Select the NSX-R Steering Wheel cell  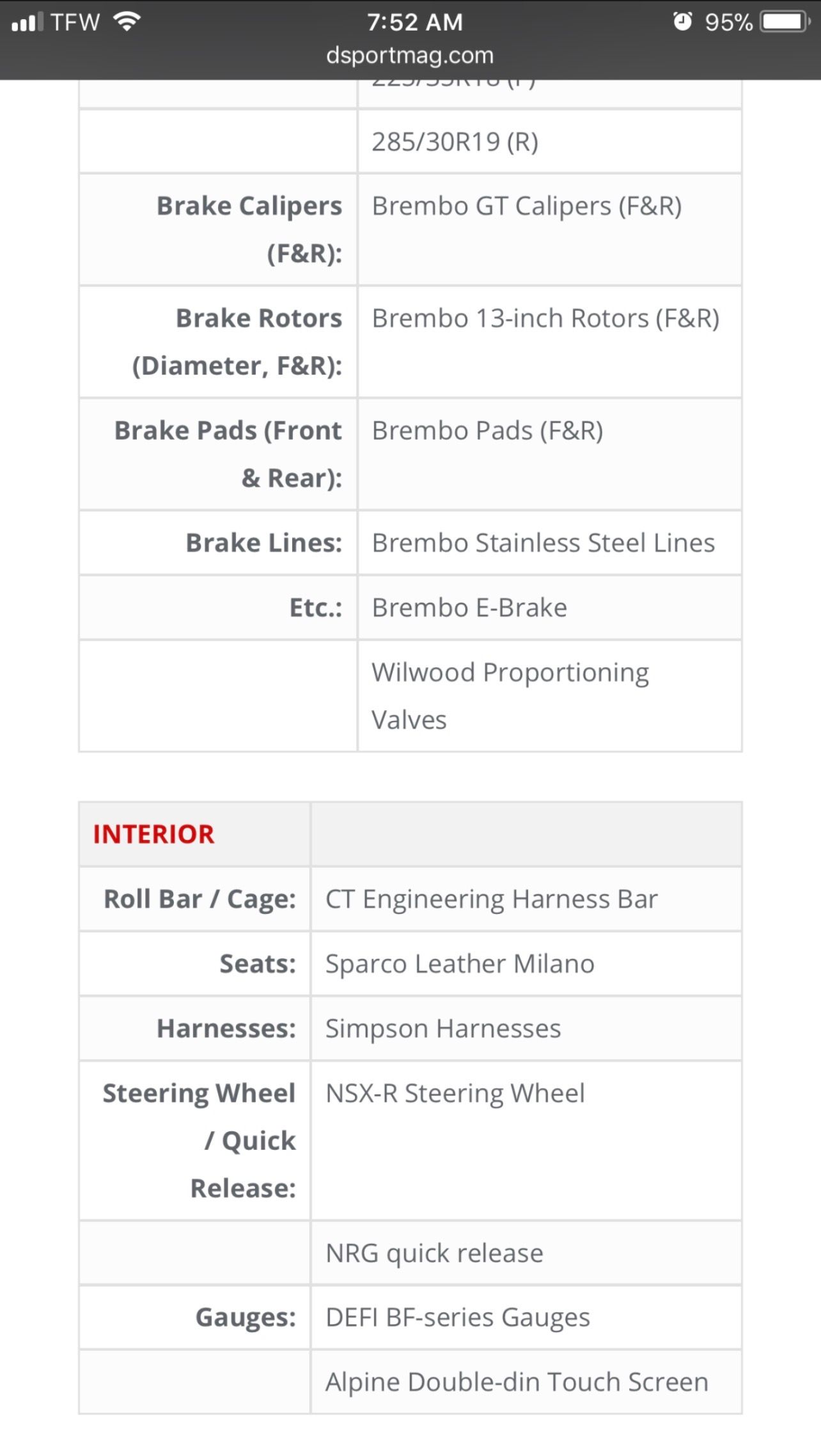tap(526, 1141)
